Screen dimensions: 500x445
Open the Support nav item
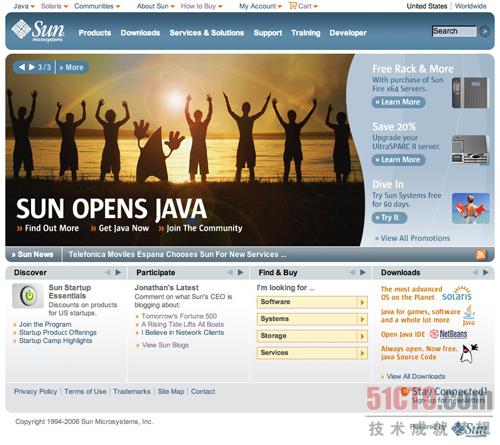pos(268,33)
